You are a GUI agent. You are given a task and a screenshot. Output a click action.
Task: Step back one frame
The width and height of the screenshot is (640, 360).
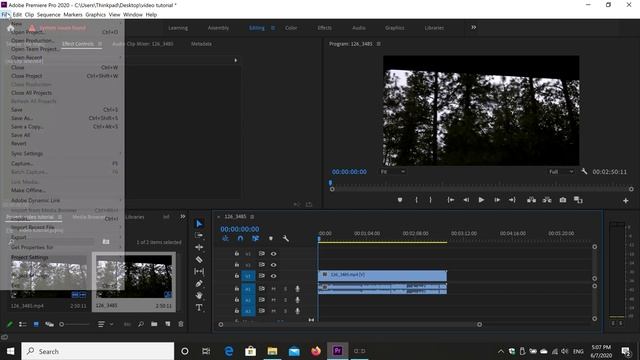[466, 200]
